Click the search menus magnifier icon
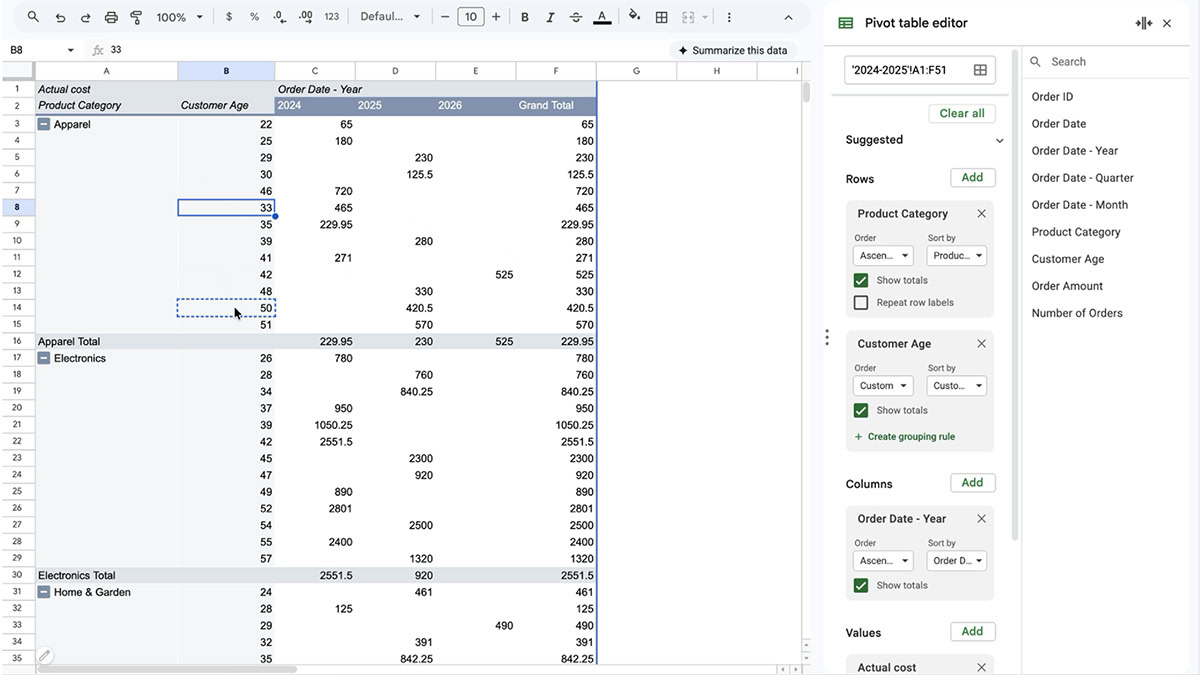 point(33,17)
